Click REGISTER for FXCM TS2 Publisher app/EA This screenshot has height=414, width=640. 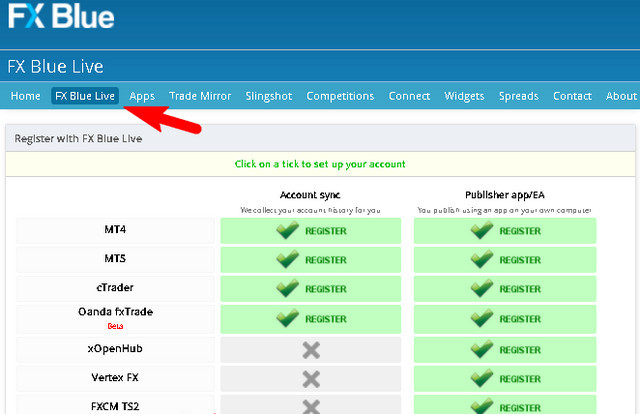point(520,408)
